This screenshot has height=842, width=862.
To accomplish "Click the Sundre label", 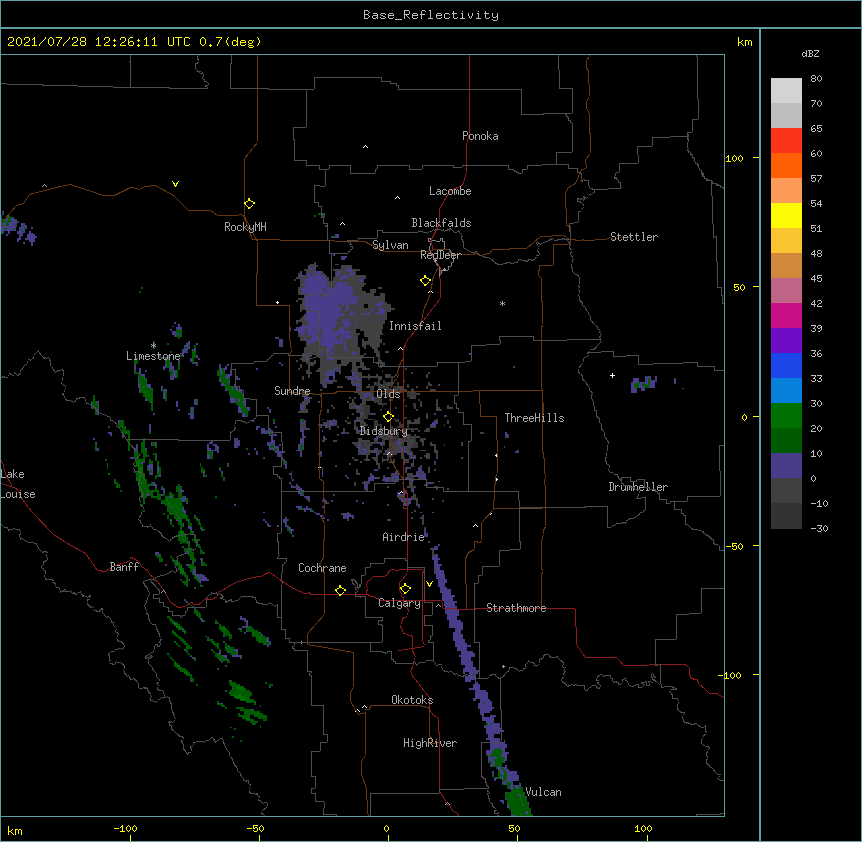I will (292, 391).
